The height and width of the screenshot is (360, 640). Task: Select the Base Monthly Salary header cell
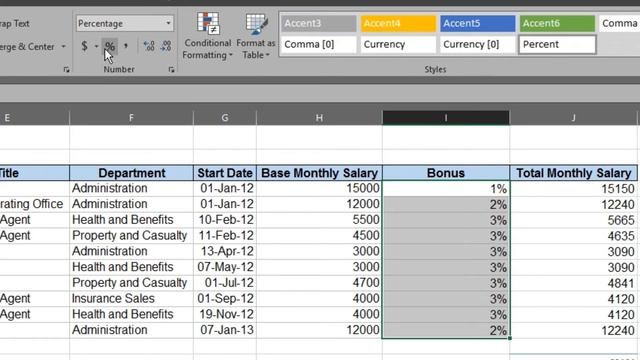[x=319, y=173]
